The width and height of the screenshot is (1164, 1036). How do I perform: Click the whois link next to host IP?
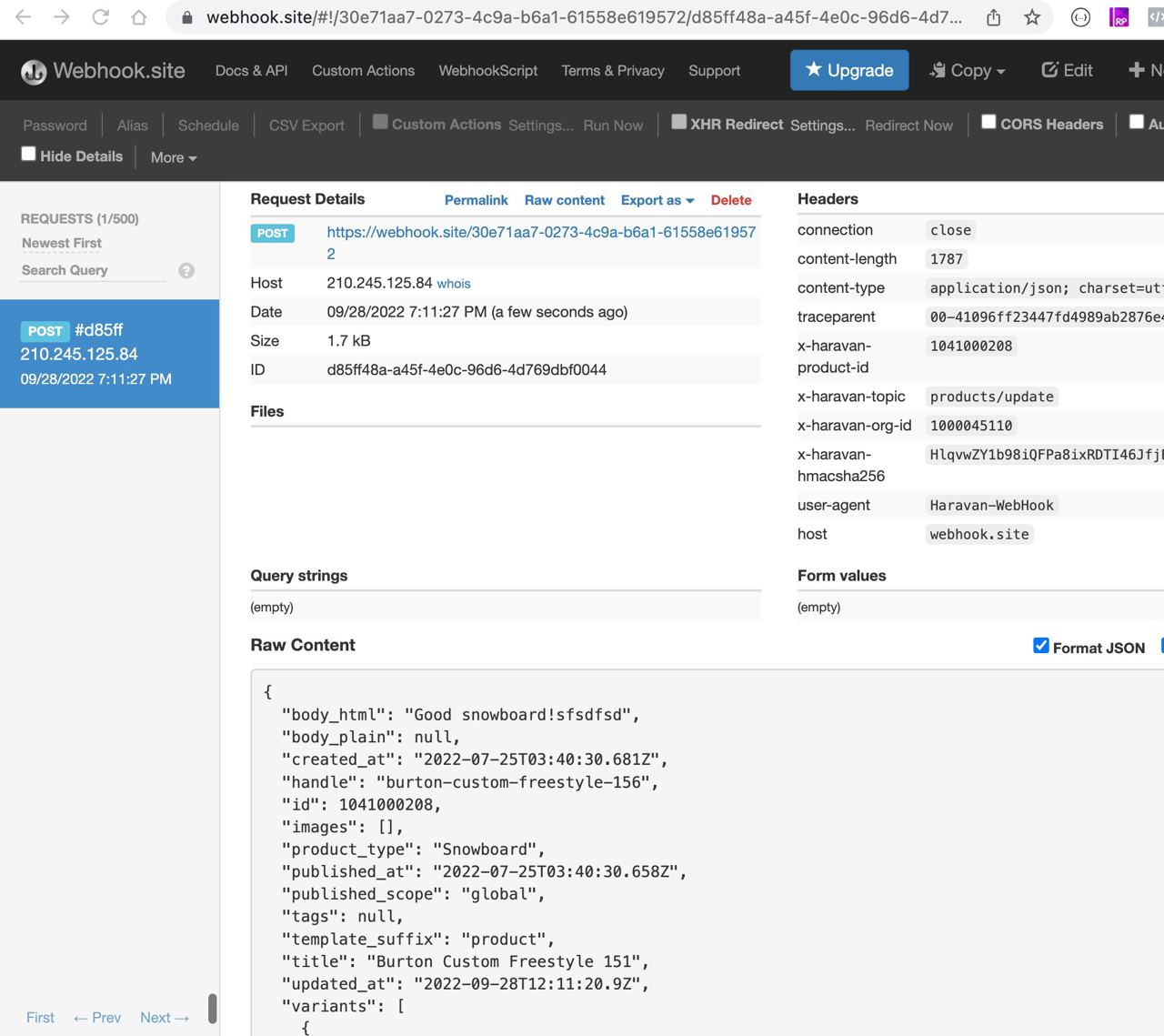(454, 284)
